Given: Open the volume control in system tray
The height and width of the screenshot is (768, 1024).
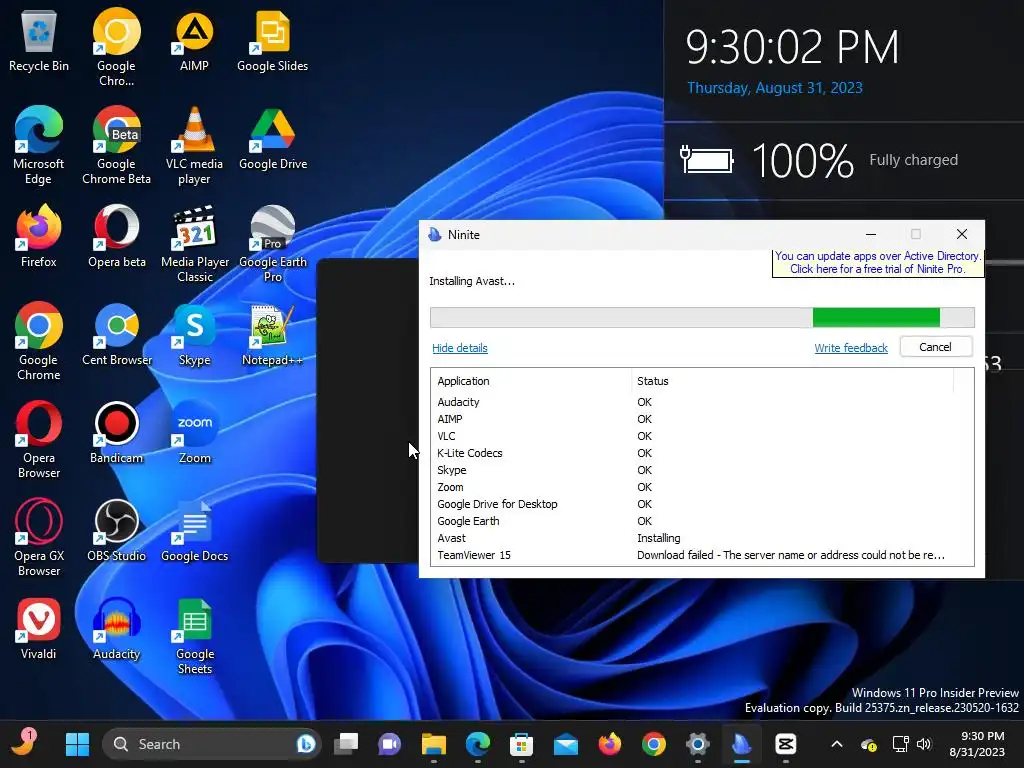Looking at the screenshot, I should (x=923, y=744).
